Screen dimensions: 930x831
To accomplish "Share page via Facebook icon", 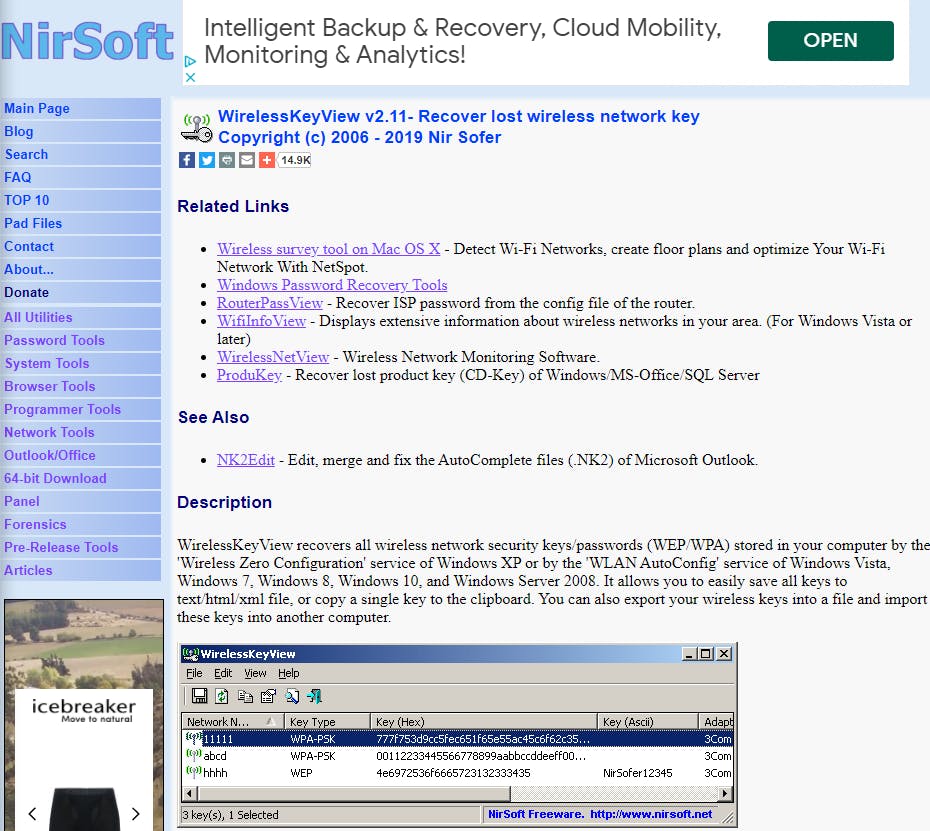I will (x=186, y=160).
